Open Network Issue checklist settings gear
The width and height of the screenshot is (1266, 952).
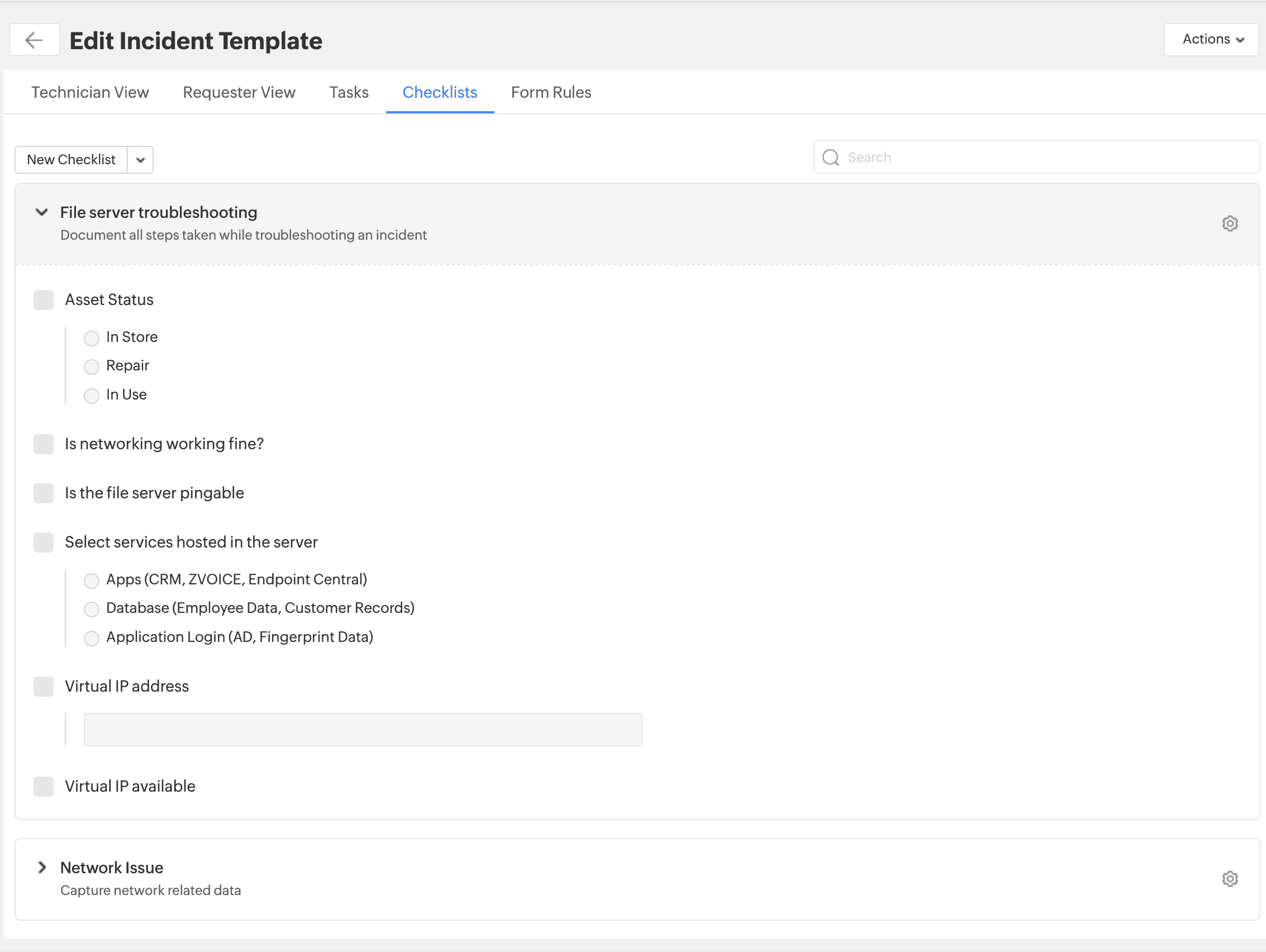tap(1229, 878)
